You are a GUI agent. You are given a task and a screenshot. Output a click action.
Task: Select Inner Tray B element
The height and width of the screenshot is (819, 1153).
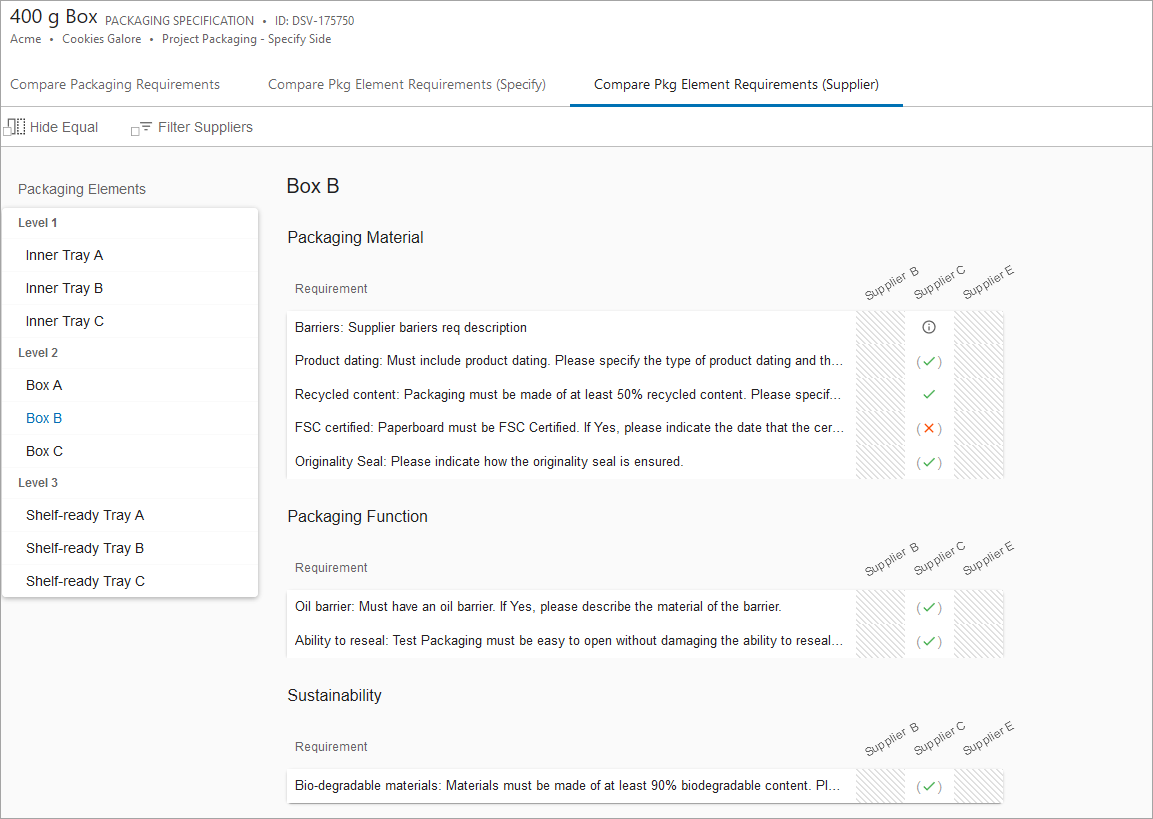tap(130, 288)
